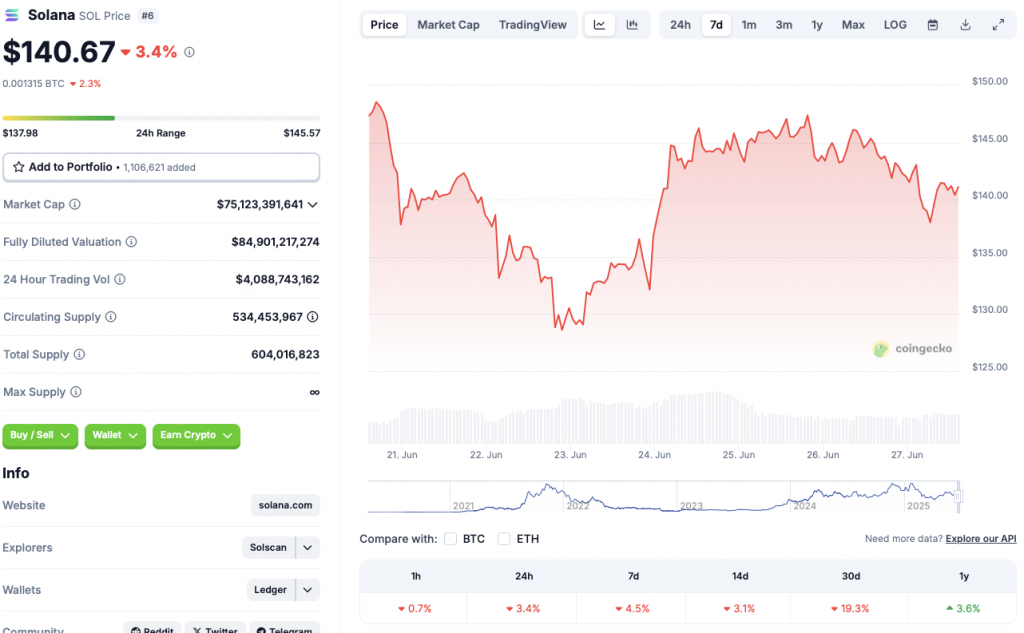This screenshot has height=633, width=1024.
Task: Open Ledger wallet link
Action: coord(270,590)
